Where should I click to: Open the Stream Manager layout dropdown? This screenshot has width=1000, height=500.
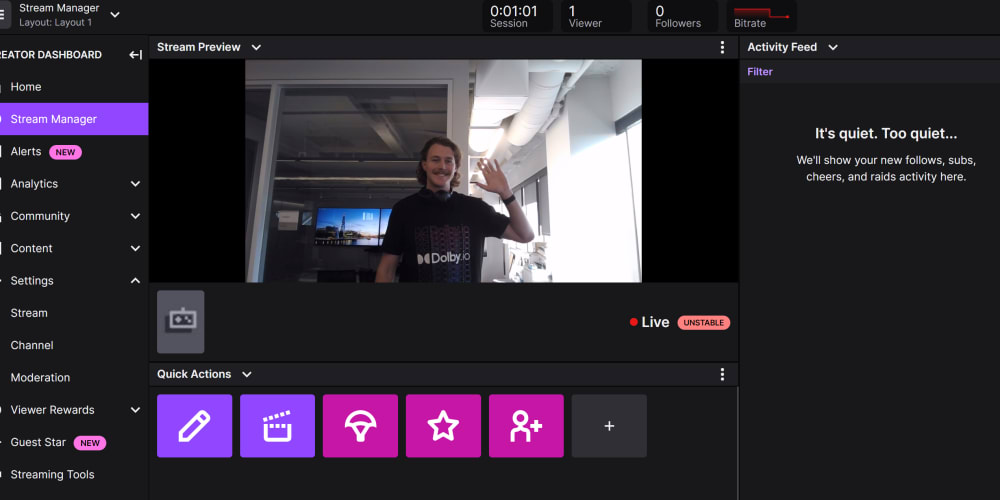click(115, 15)
